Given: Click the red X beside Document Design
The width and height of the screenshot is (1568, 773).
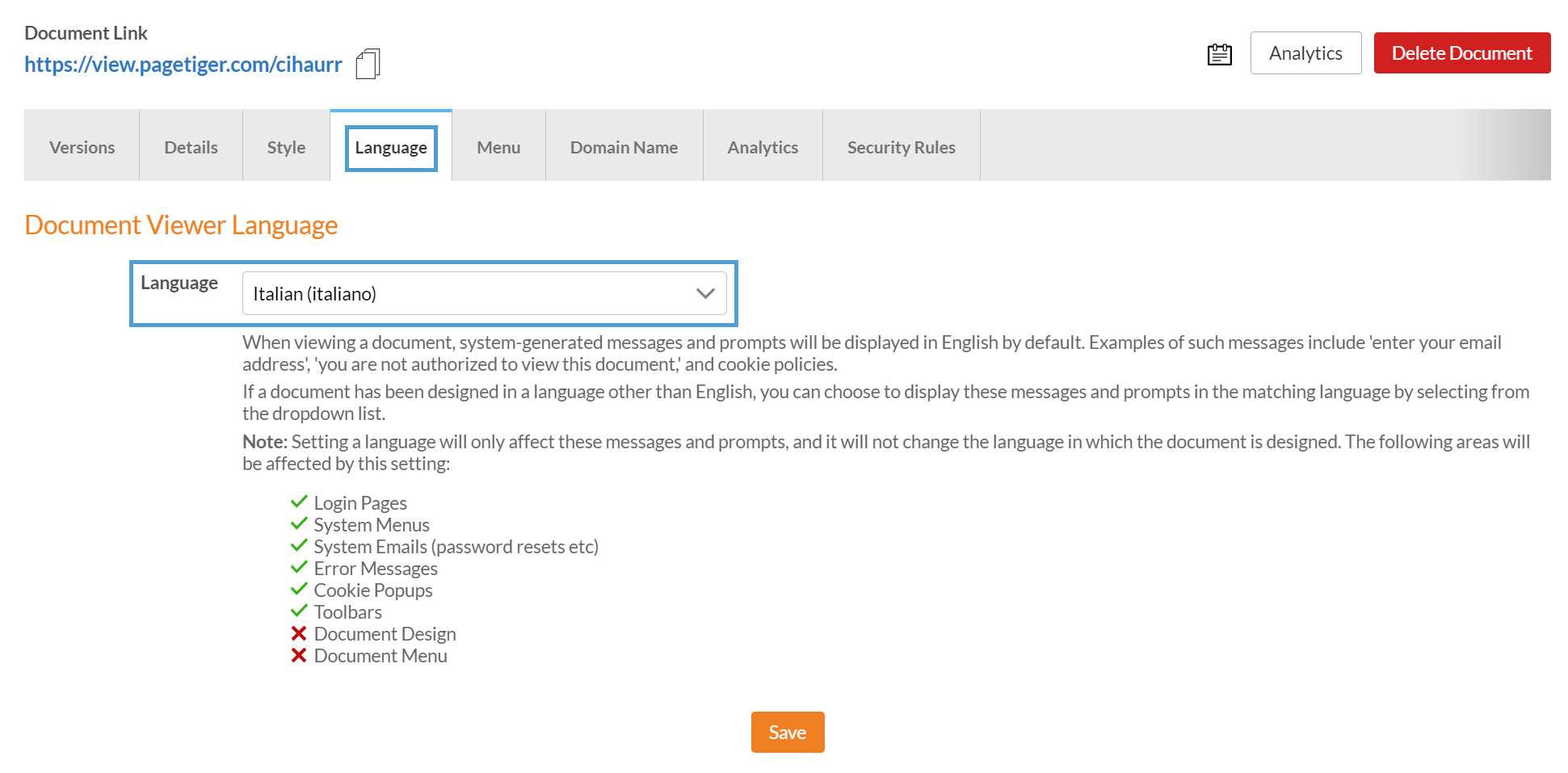Looking at the screenshot, I should point(299,633).
